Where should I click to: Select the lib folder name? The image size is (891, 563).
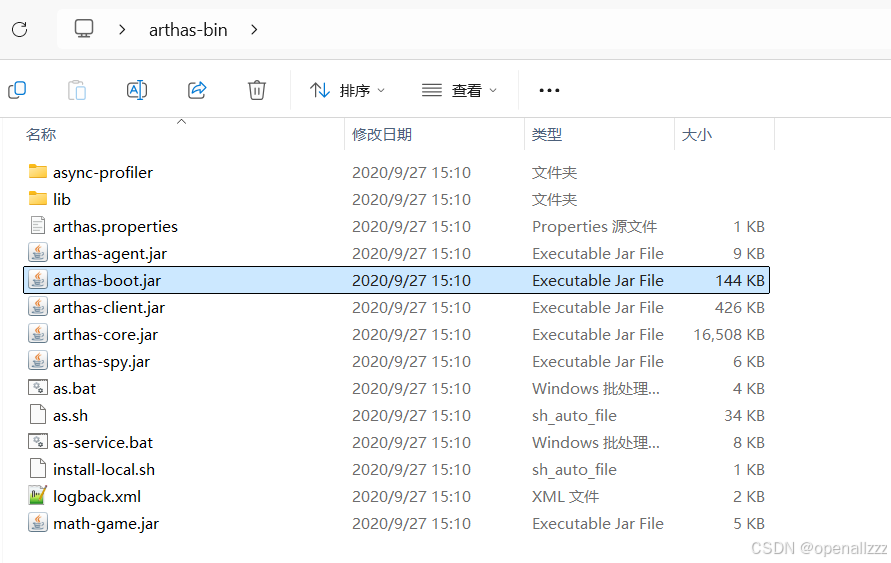[61, 199]
